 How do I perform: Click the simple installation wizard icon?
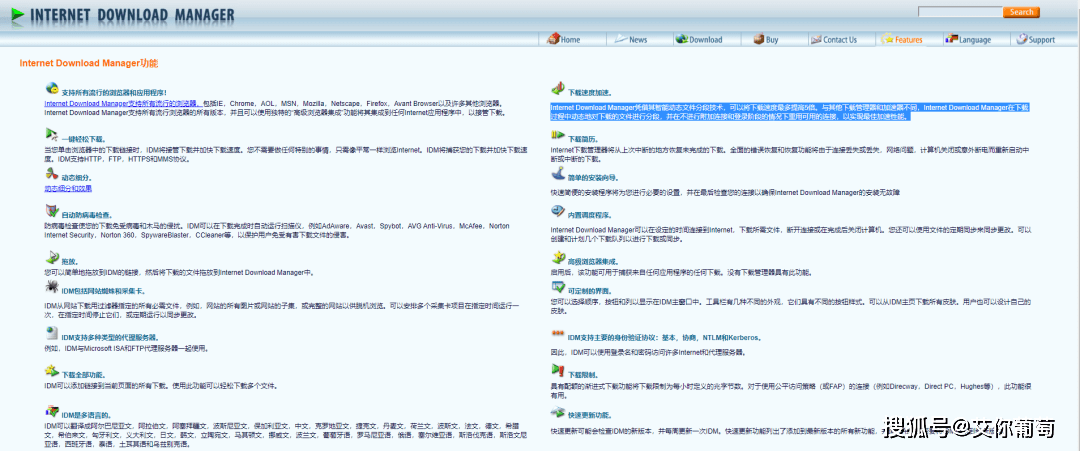[x=557, y=175]
